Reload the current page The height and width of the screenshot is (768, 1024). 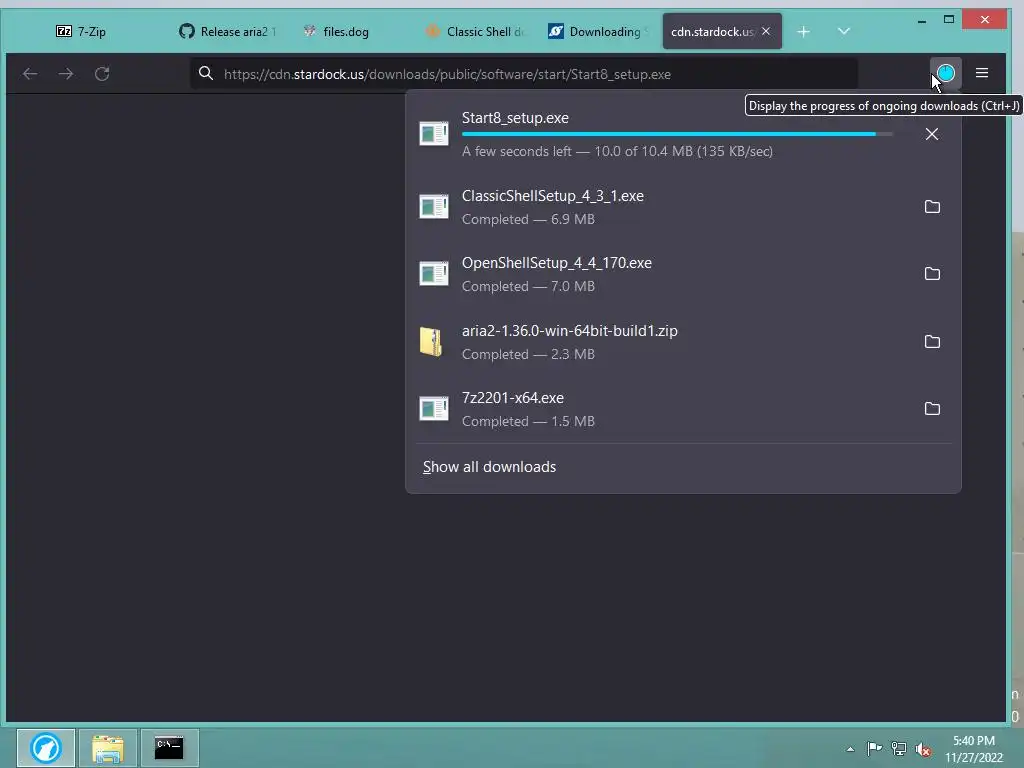coord(102,74)
